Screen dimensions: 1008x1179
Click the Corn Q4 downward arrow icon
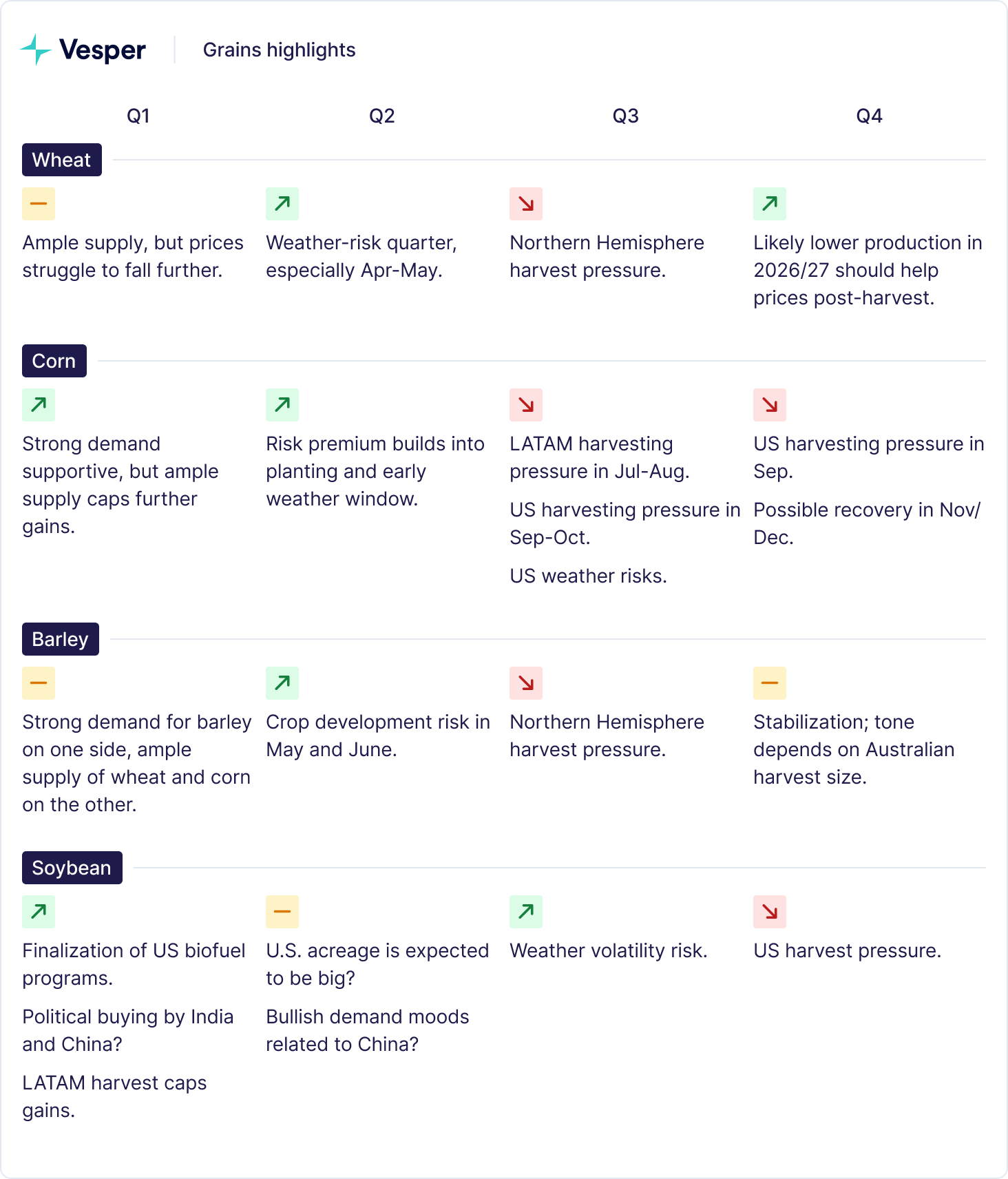(770, 405)
